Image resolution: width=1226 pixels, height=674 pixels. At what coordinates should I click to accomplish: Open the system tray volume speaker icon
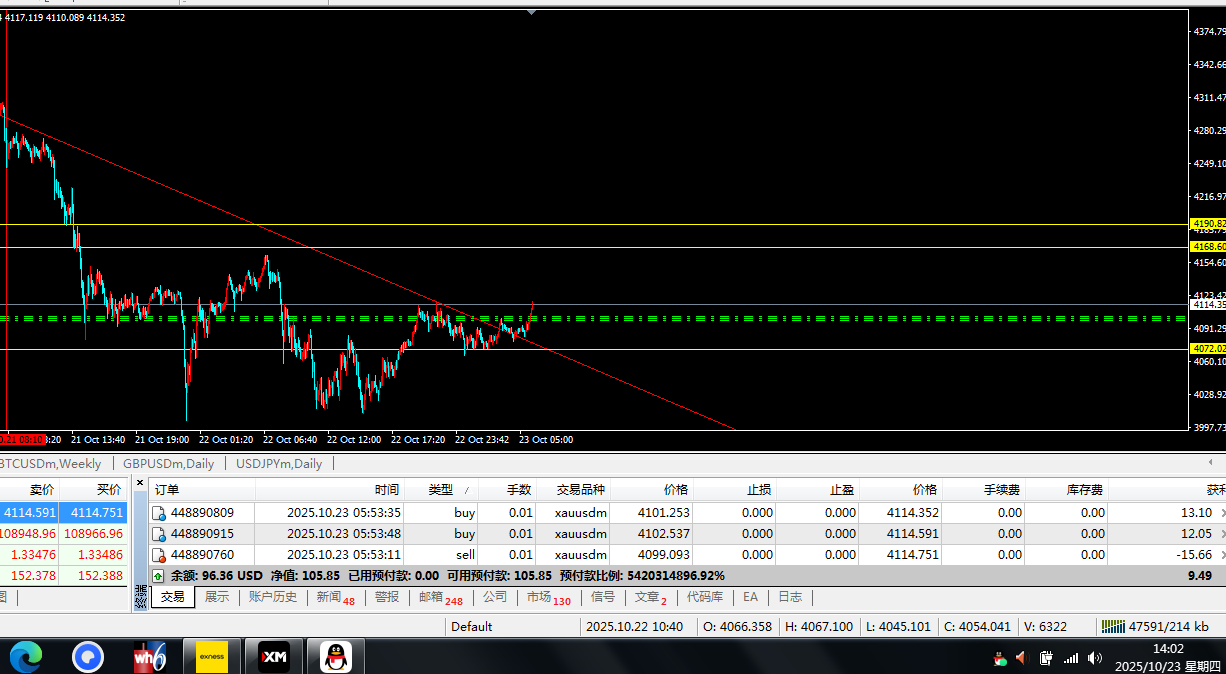(1095, 658)
